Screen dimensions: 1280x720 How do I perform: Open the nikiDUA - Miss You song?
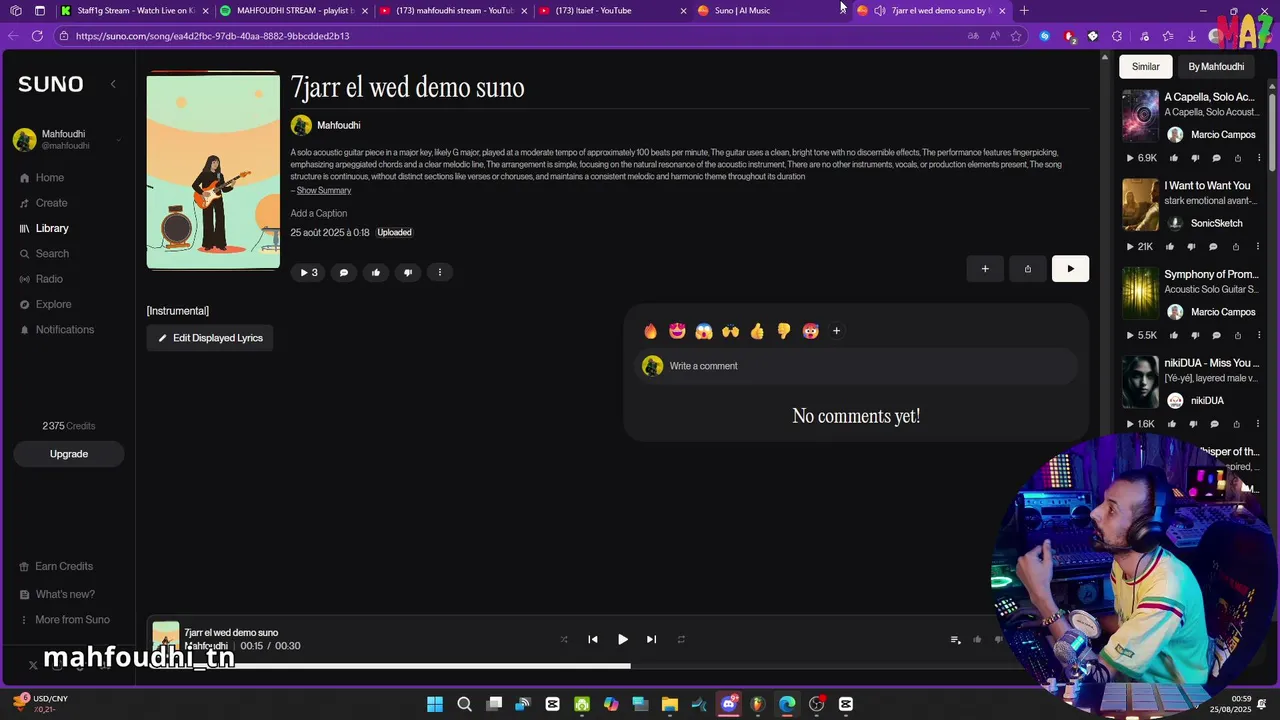pyautogui.click(x=1211, y=363)
